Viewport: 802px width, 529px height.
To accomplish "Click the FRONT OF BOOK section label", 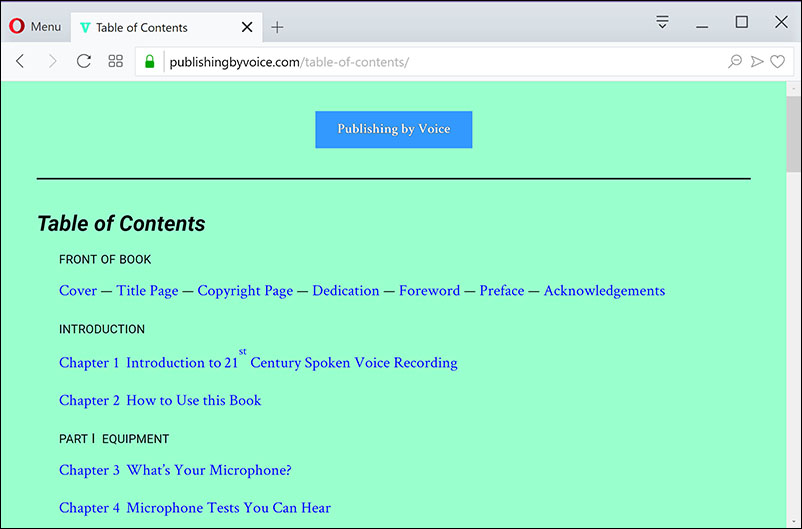I will pyautogui.click(x=105, y=259).
